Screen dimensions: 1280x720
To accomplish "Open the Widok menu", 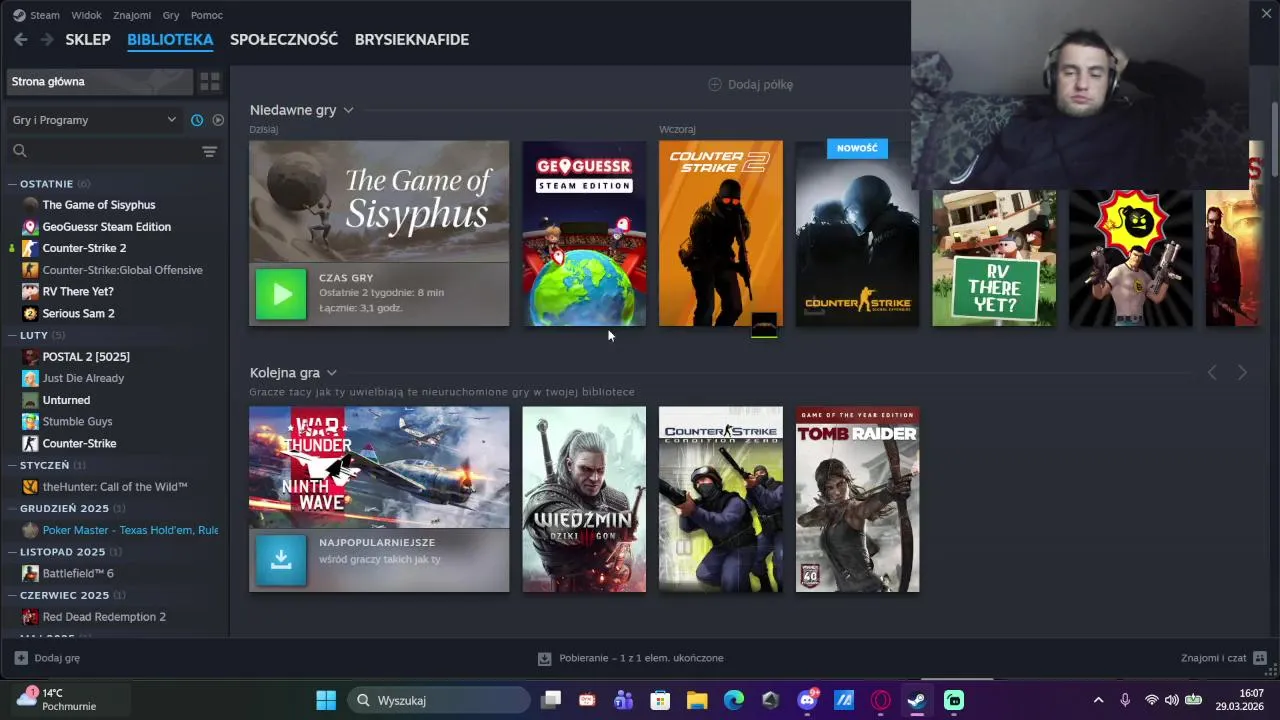I will [x=86, y=15].
